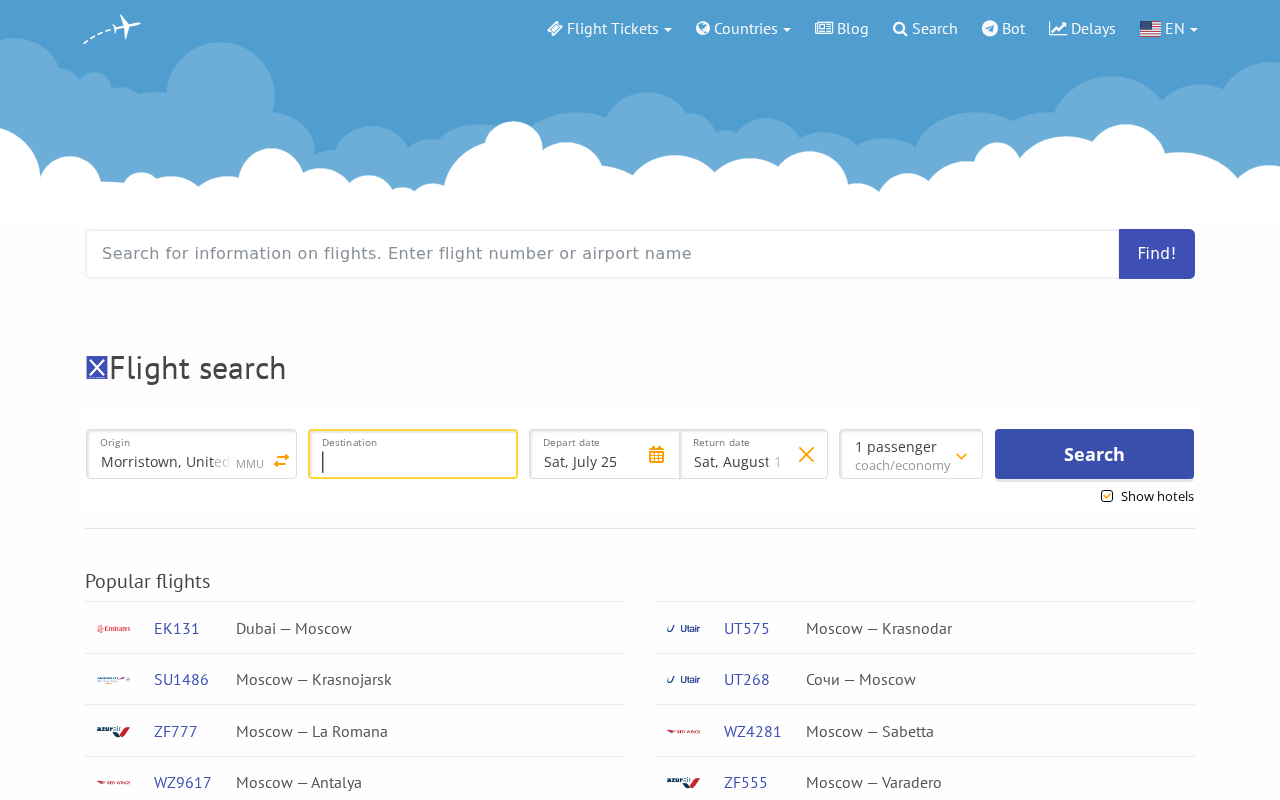
Task: Click the Сочи — Moscow route text
Action: click(861, 679)
